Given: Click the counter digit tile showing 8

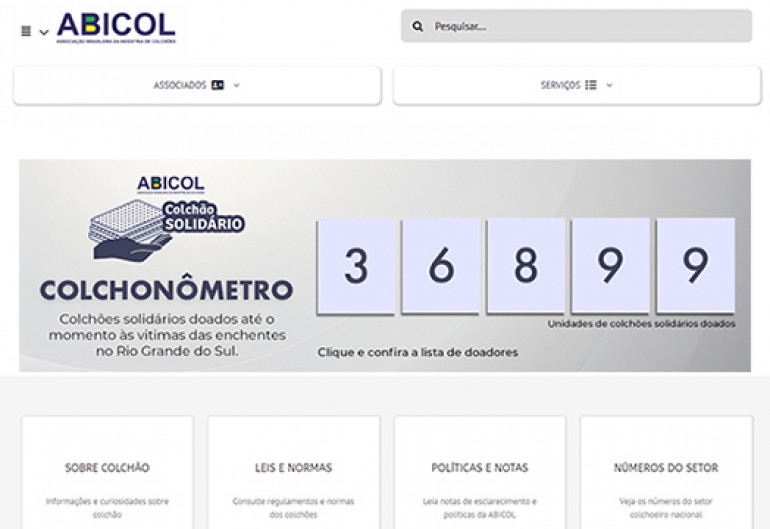Looking at the screenshot, I should coord(526,266).
